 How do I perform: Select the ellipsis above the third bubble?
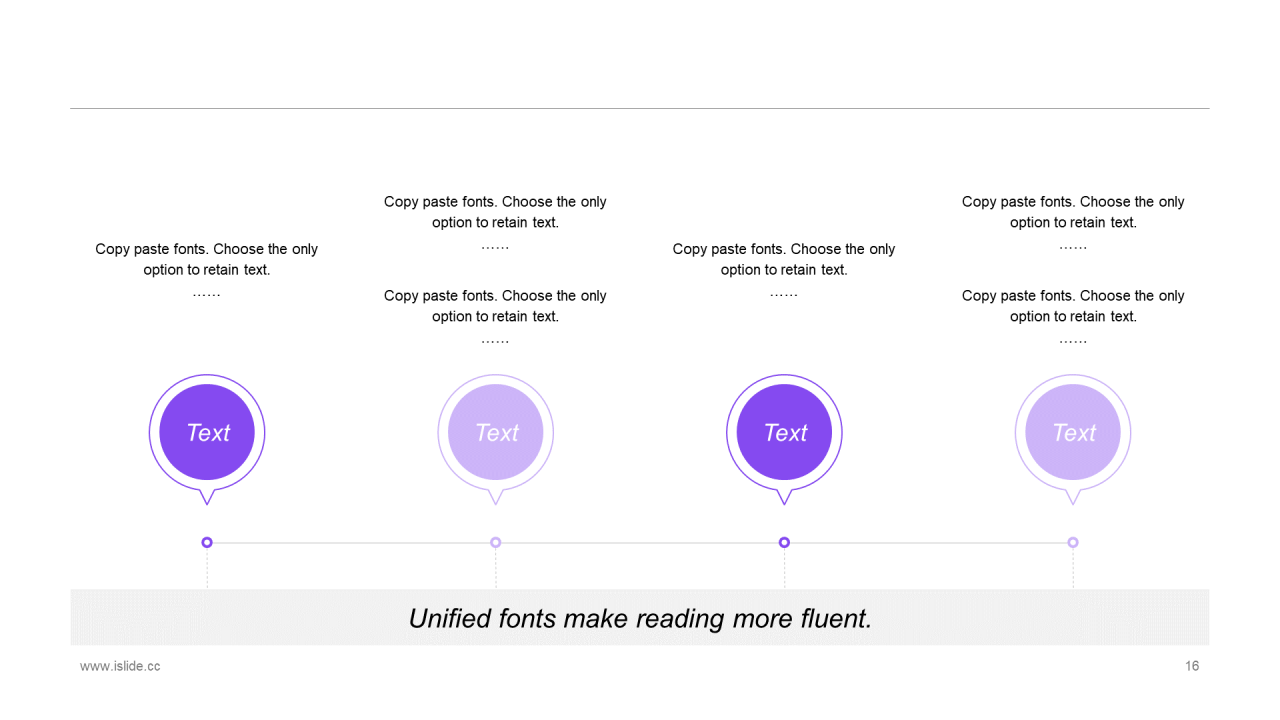(x=784, y=294)
